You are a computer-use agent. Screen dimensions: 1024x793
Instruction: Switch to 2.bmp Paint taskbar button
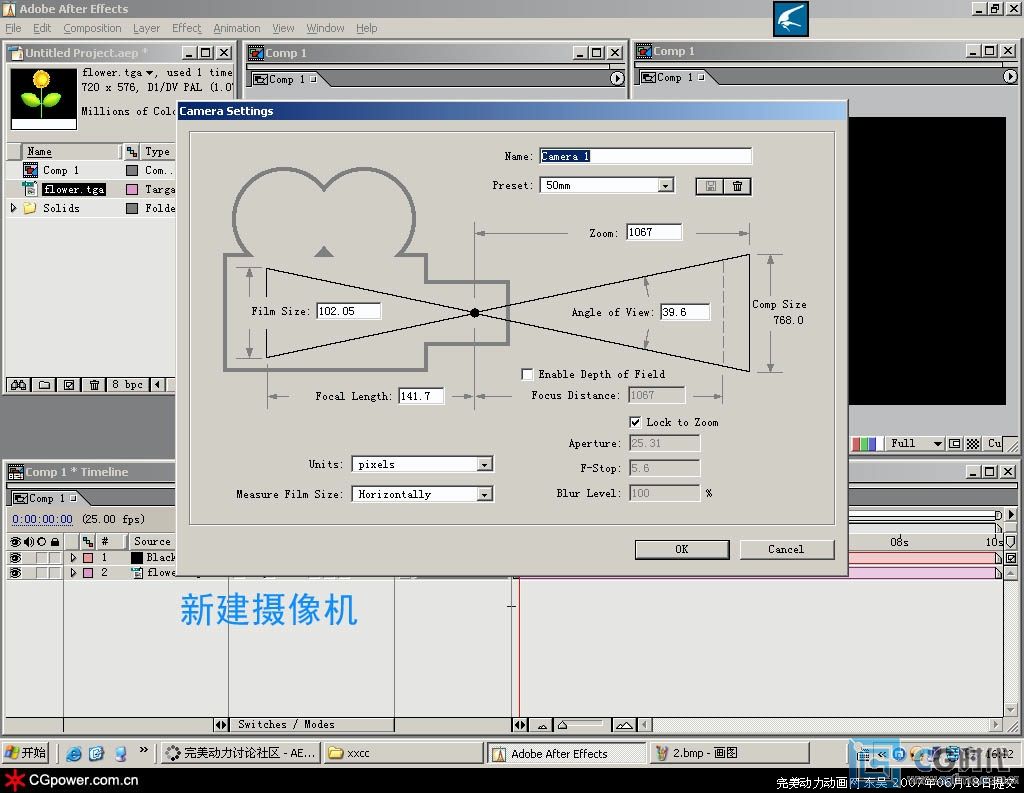coord(730,753)
